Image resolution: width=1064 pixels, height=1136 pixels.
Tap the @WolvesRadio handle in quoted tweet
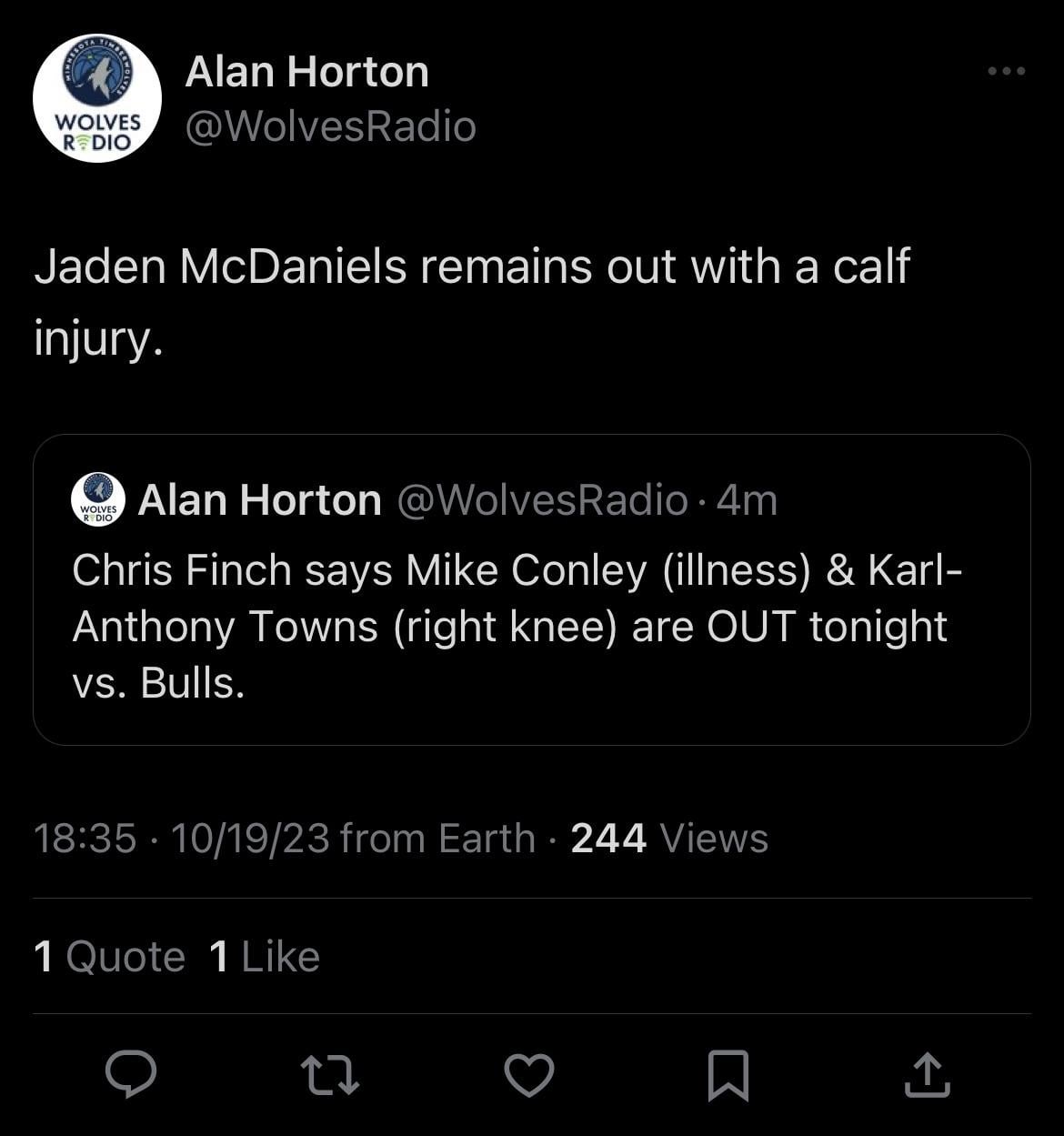click(x=542, y=500)
